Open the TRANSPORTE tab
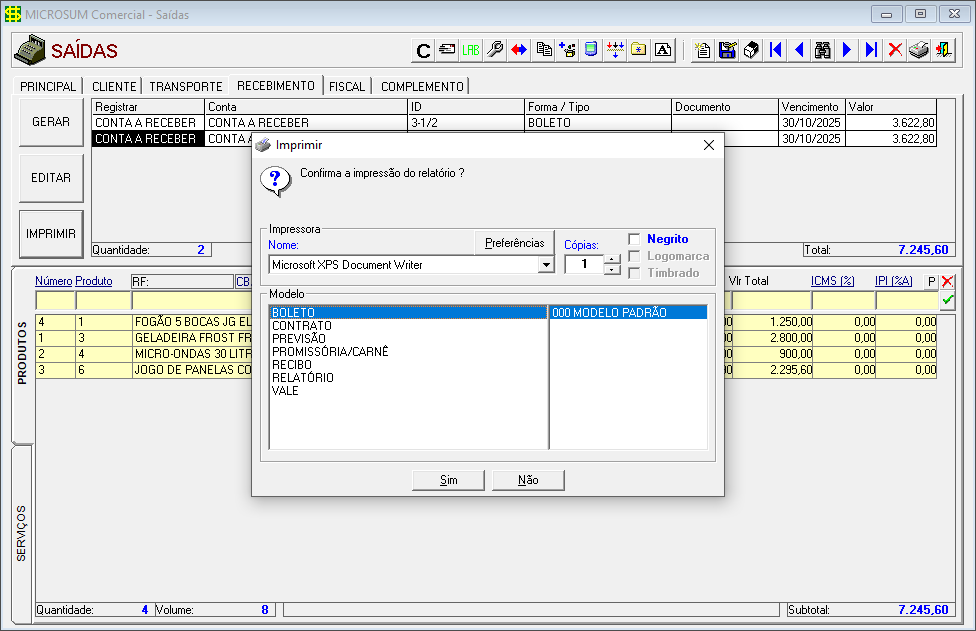Screen dimensions: 976x631 (186, 87)
